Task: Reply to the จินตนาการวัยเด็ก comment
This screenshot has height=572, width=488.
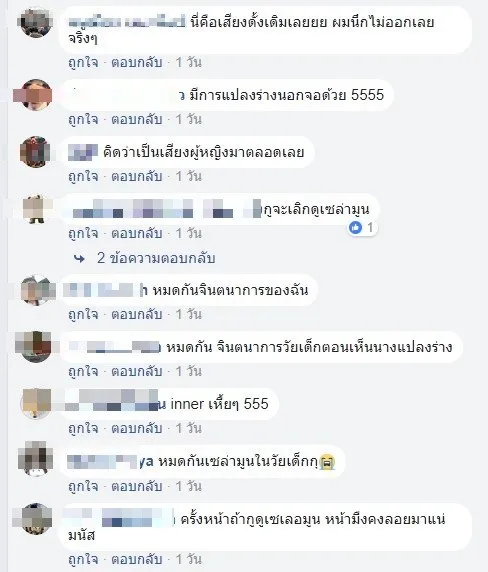Action: click(x=137, y=371)
